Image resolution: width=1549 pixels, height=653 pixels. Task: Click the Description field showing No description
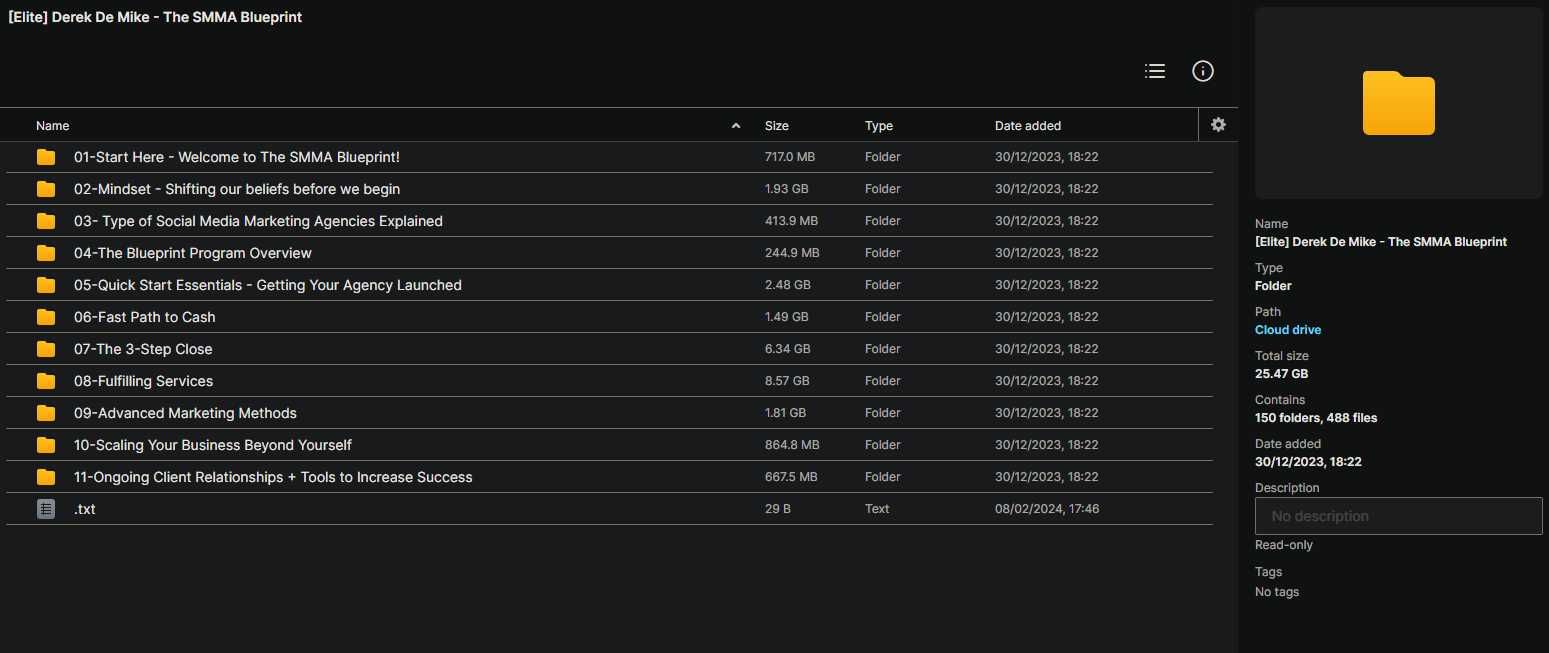(x=1398, y=516)
